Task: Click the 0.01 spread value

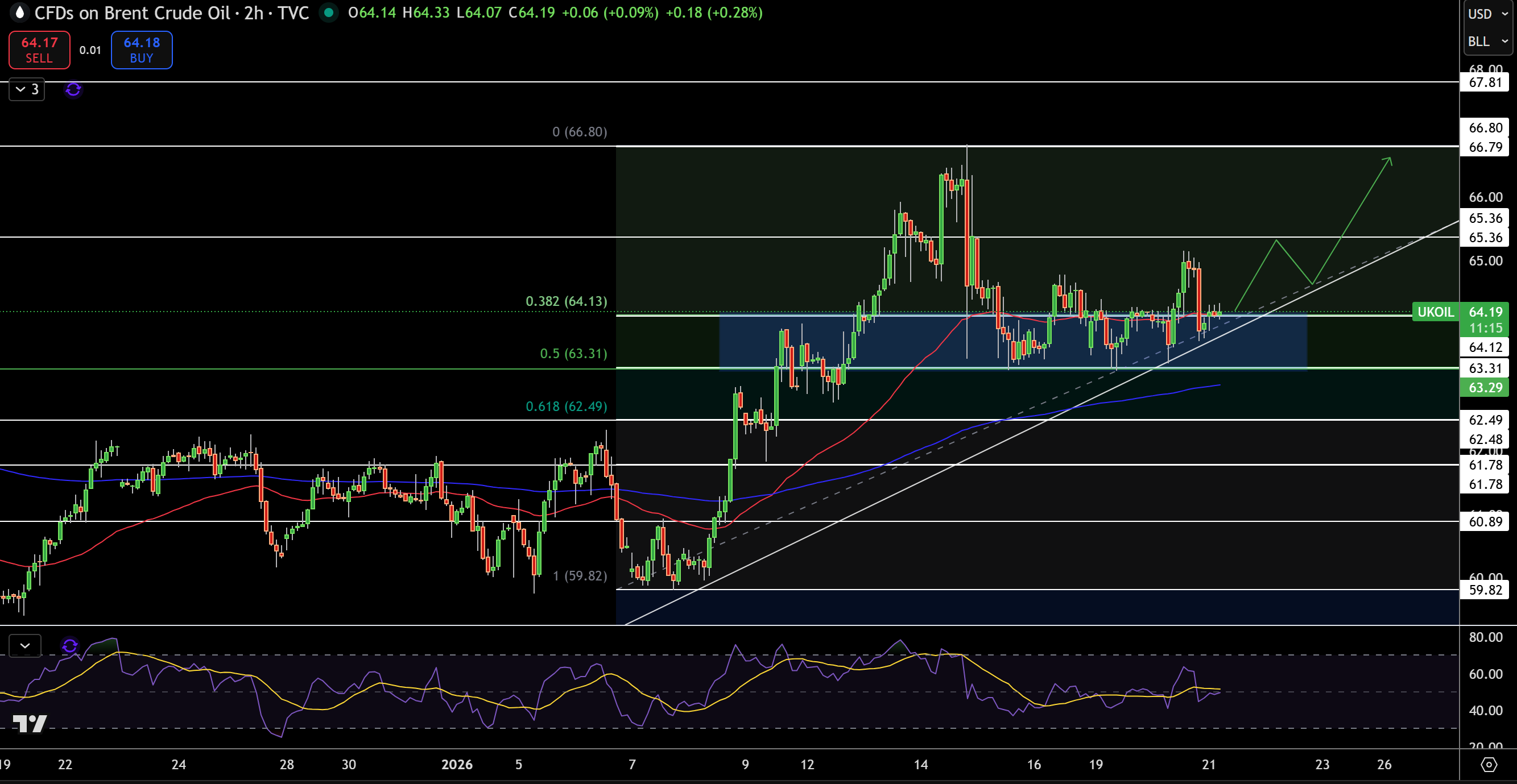Action: 90,50
